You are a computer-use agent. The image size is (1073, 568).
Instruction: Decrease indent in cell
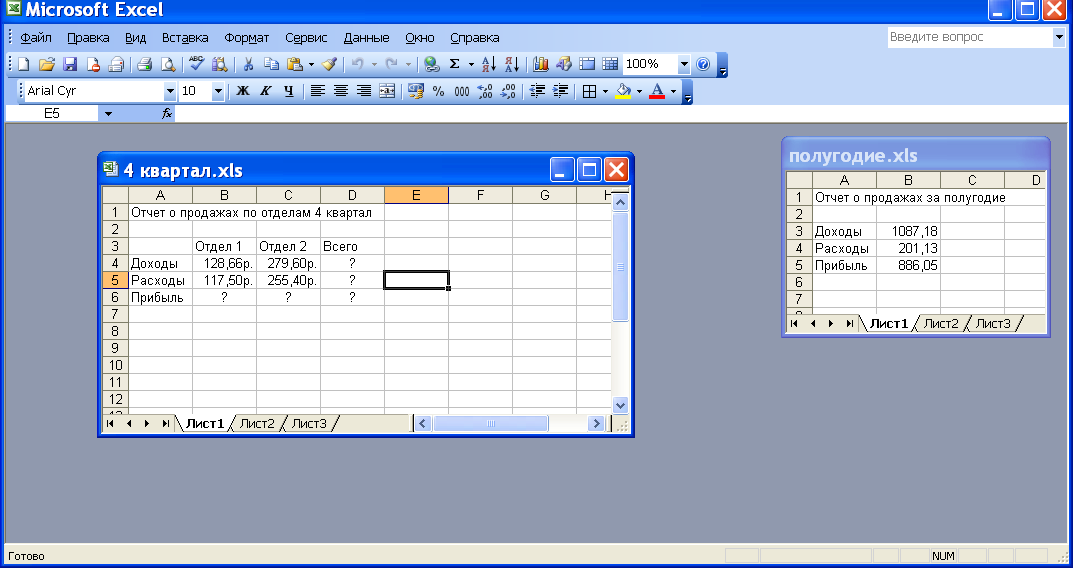point(537,91)
